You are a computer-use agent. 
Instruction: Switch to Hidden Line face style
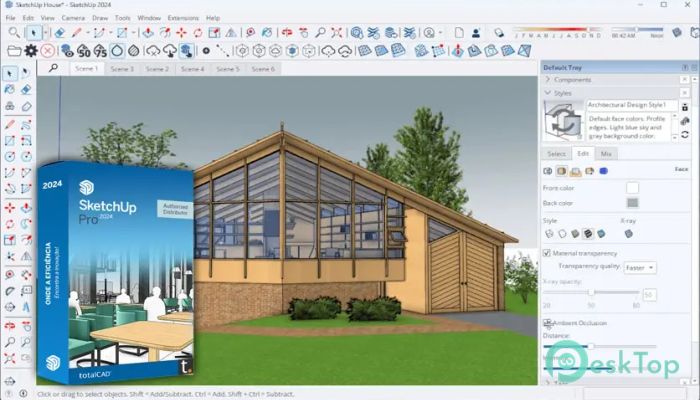coord(562,233)
